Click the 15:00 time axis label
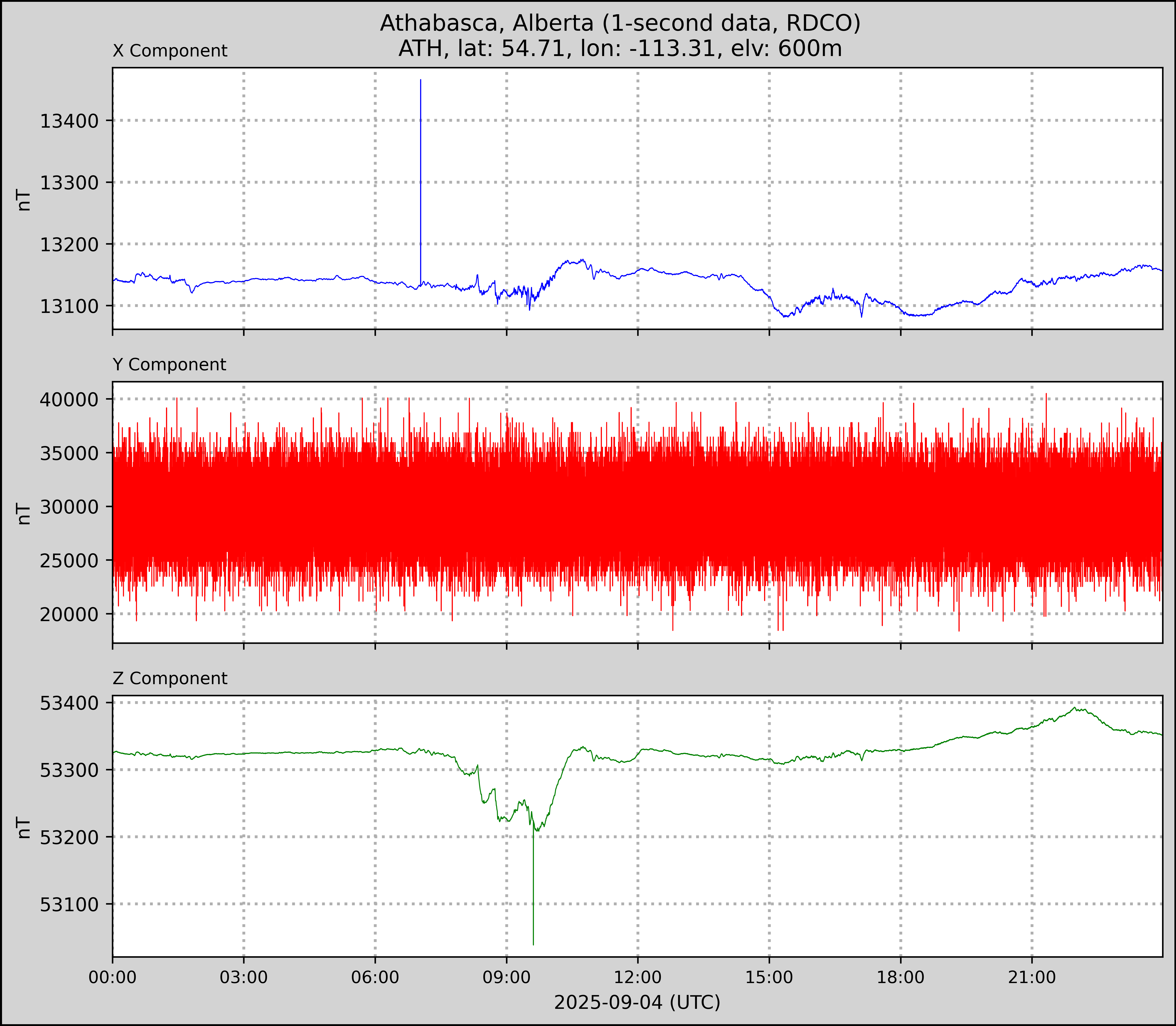The width and height of the screenshot is (1176, 1026). [x=769, y=977]
